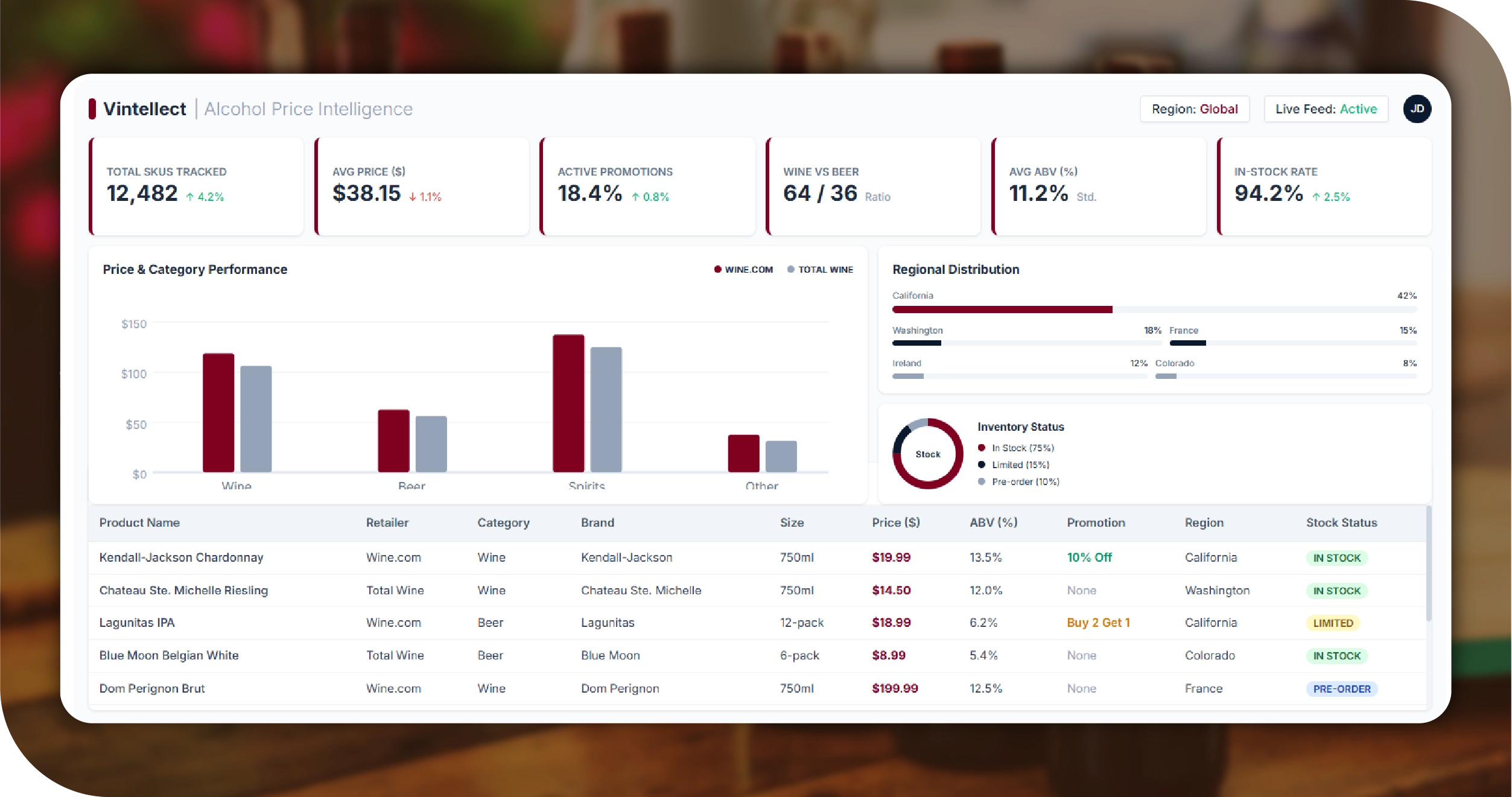Screen dimensions: 1512x797
Task: Click the Pre-order (10%) legend dot
Action: (982, 481)
